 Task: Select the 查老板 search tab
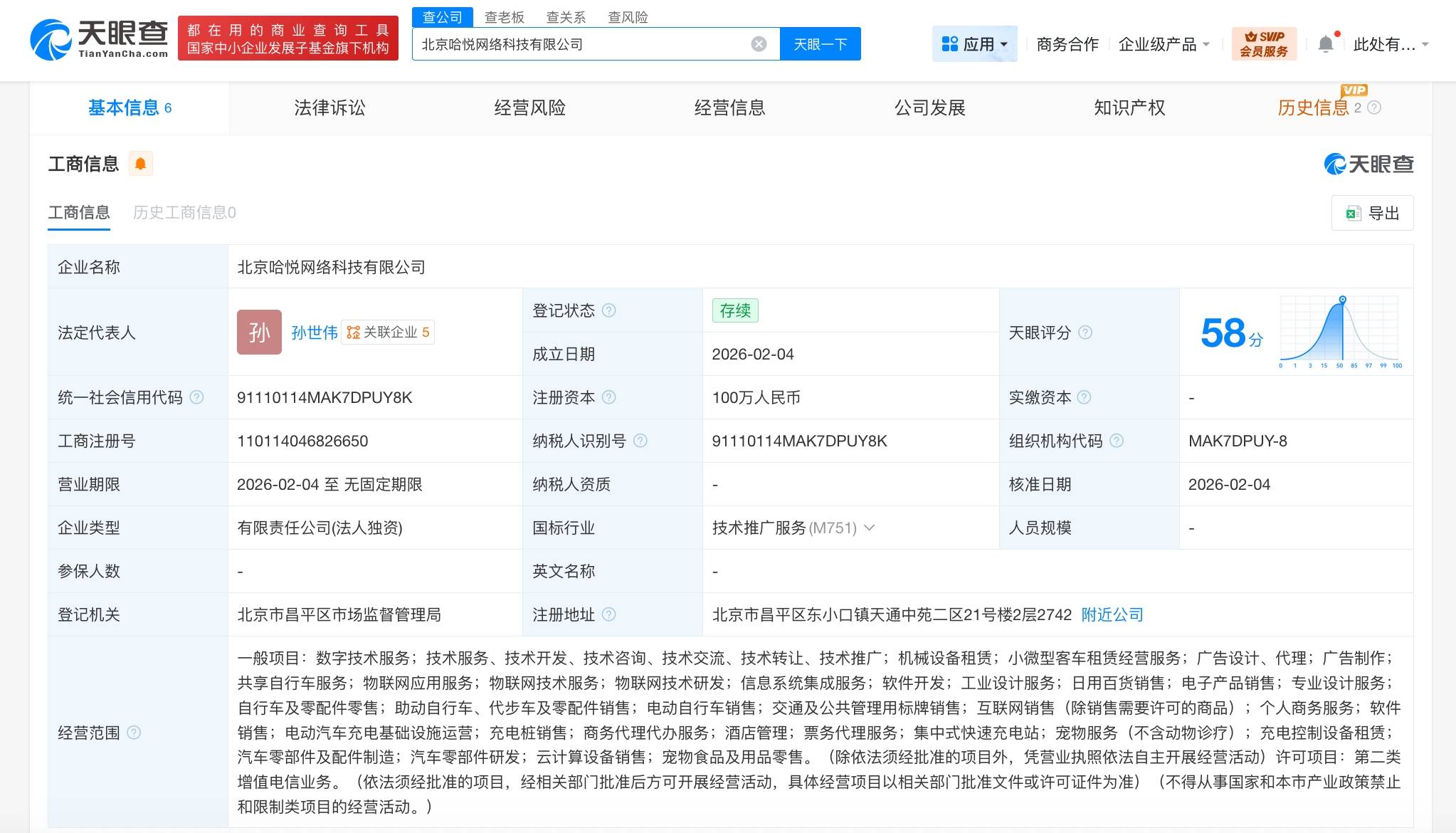tap(505, 16)
